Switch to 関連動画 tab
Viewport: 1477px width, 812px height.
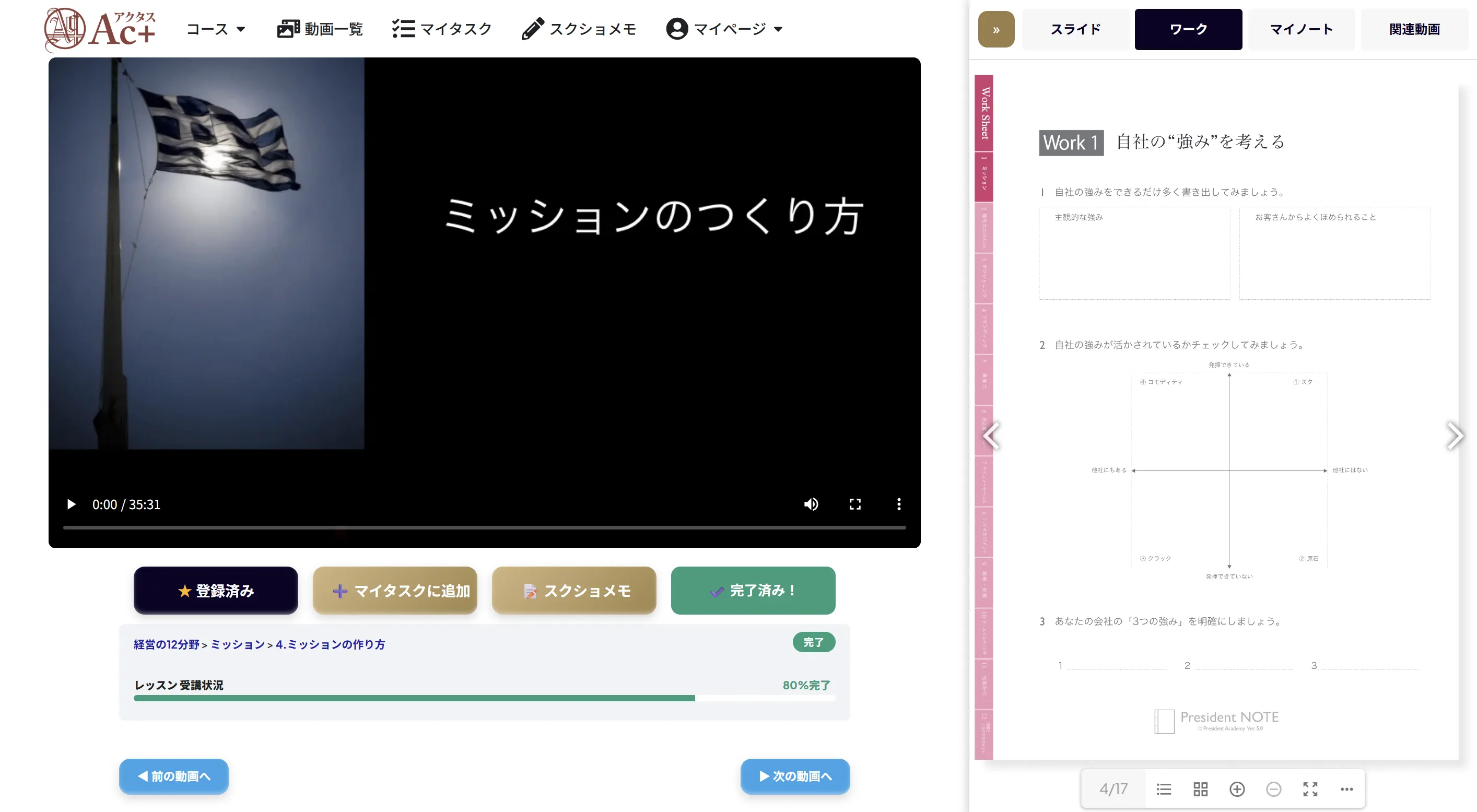tap(1414, 29)
